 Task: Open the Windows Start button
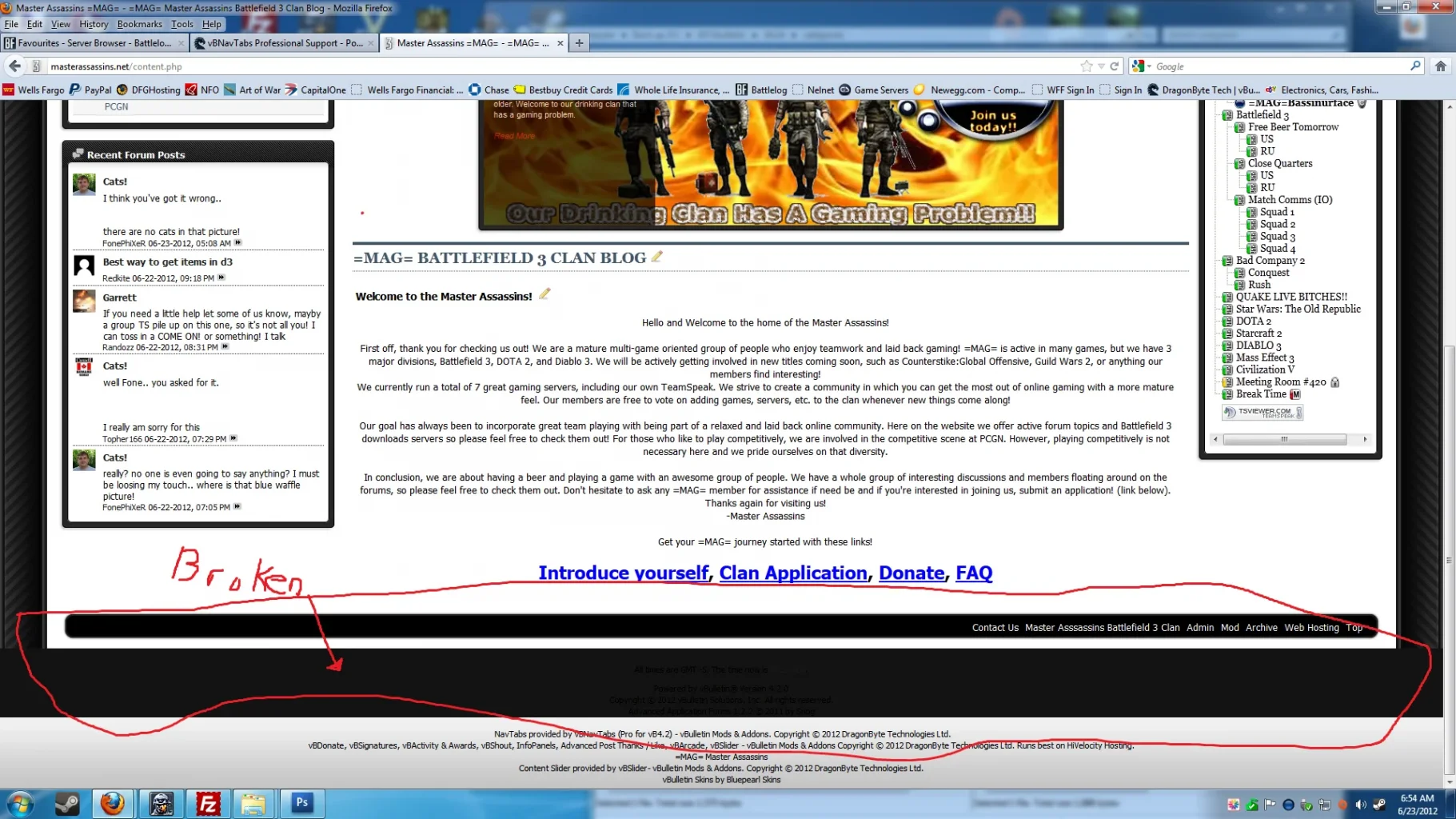click(x=20, y=804)
